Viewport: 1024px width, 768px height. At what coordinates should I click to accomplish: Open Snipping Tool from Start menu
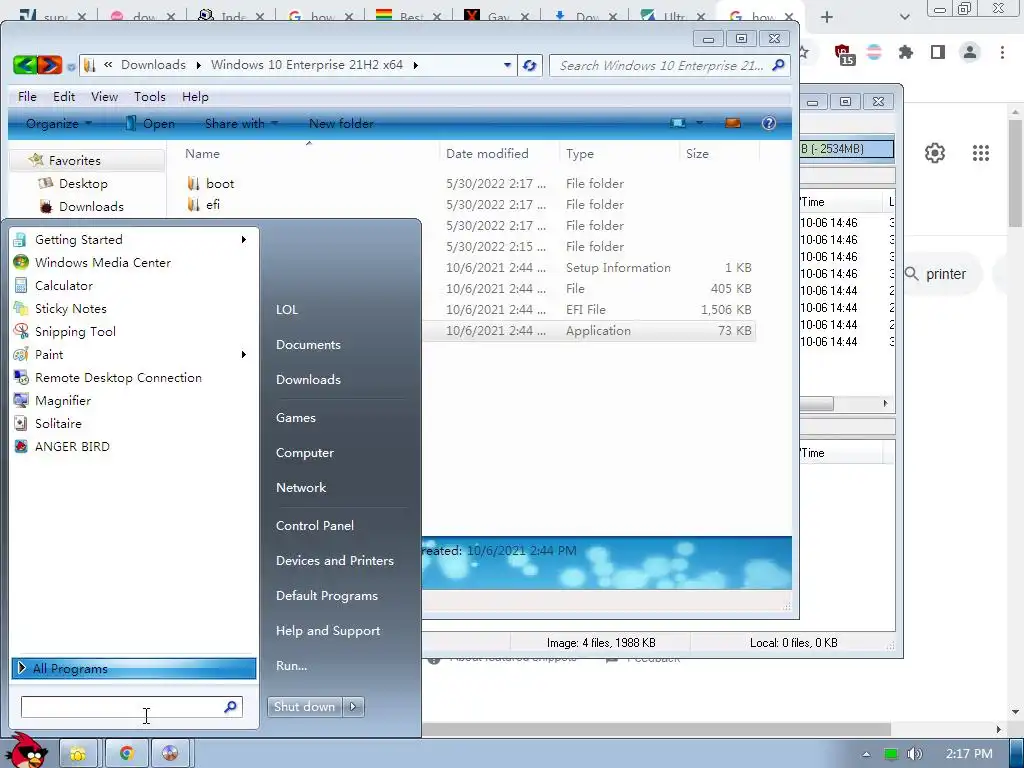pyautogui.click(x=75, y=331)
